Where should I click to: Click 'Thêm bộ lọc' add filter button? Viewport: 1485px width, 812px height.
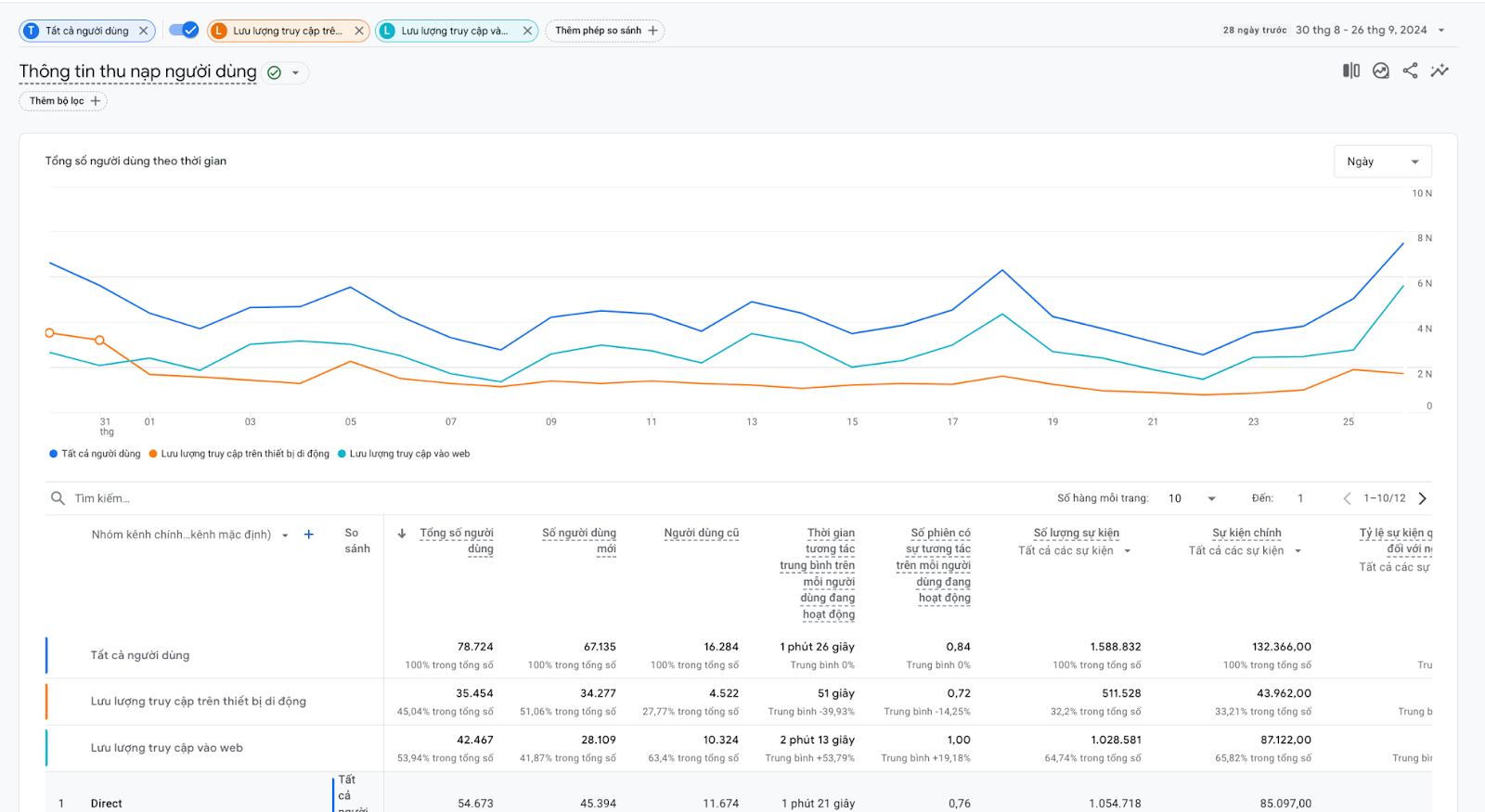(x=63, y=100)
